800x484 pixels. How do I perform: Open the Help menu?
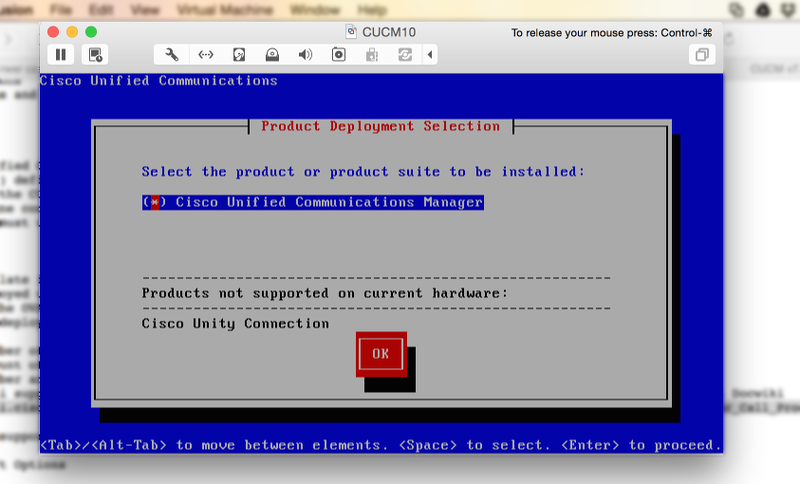pyautogui.click(x=372, y=10)
